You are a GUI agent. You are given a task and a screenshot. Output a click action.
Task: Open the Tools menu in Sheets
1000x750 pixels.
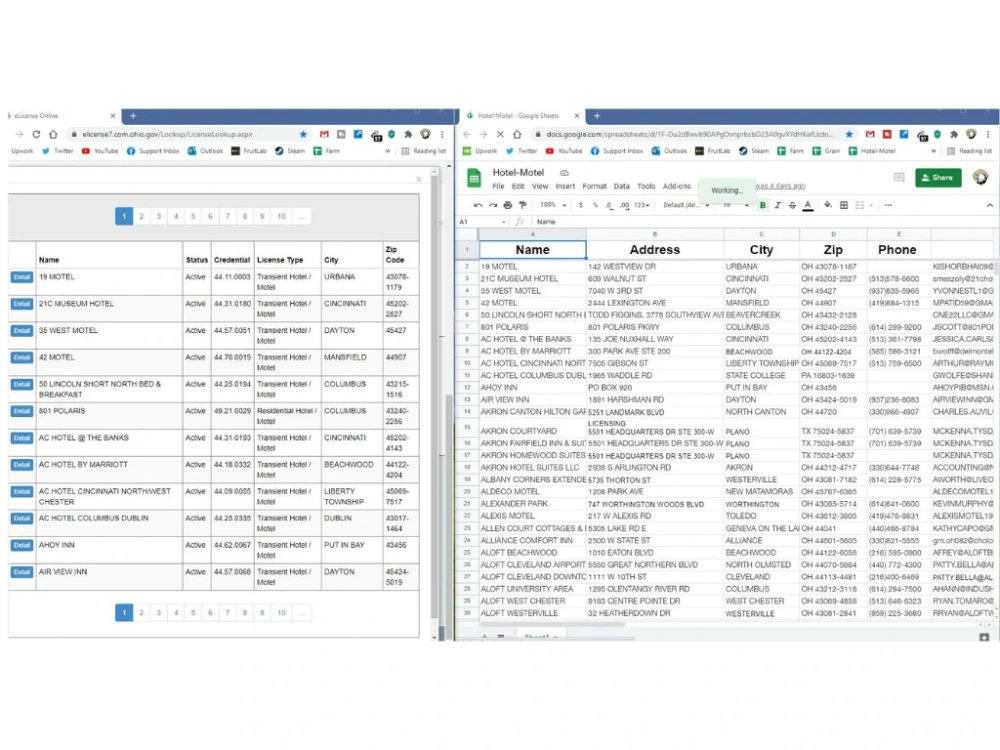[x=646, y=186]
